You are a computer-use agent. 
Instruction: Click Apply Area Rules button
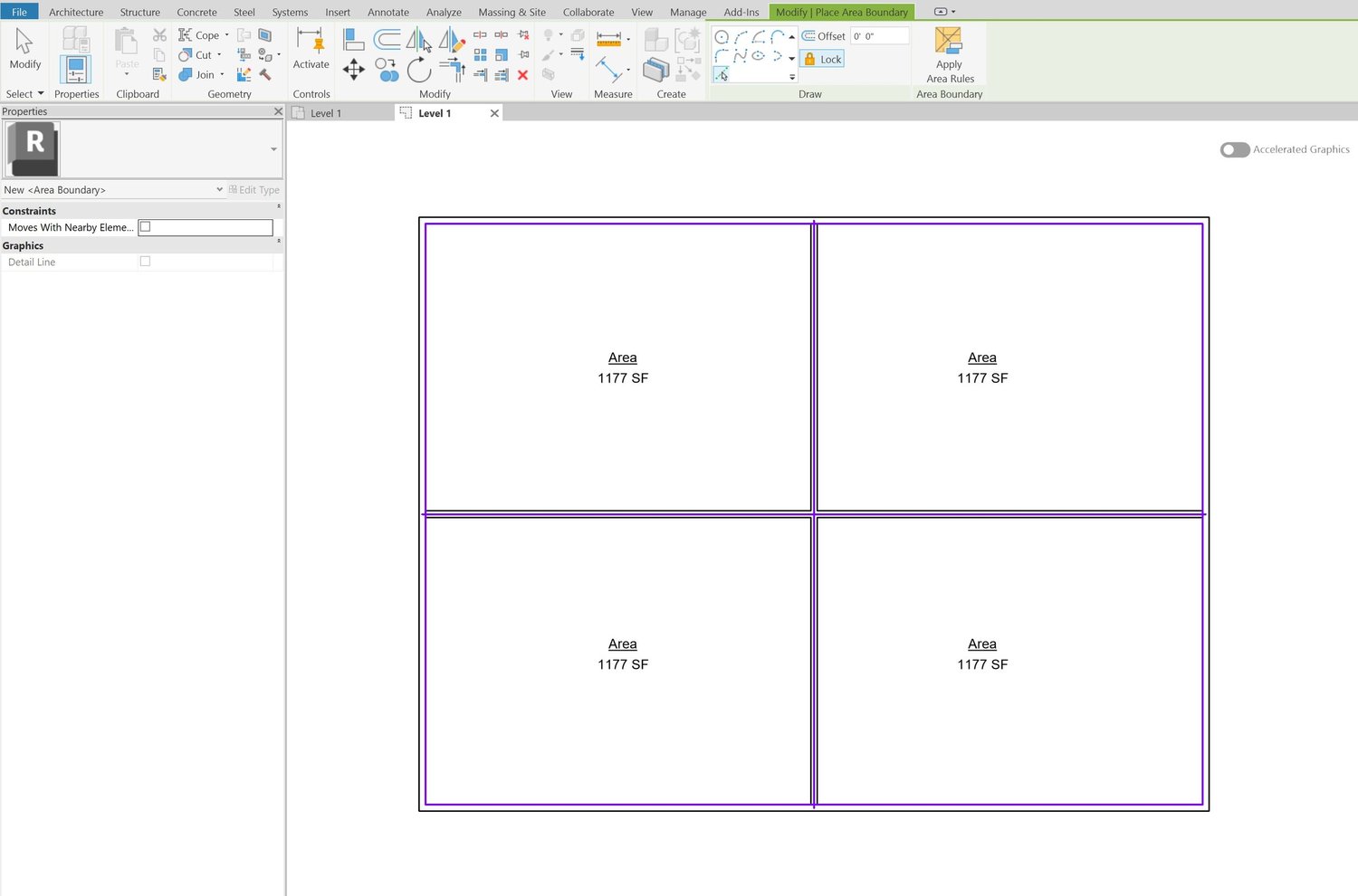coord(949,55)
